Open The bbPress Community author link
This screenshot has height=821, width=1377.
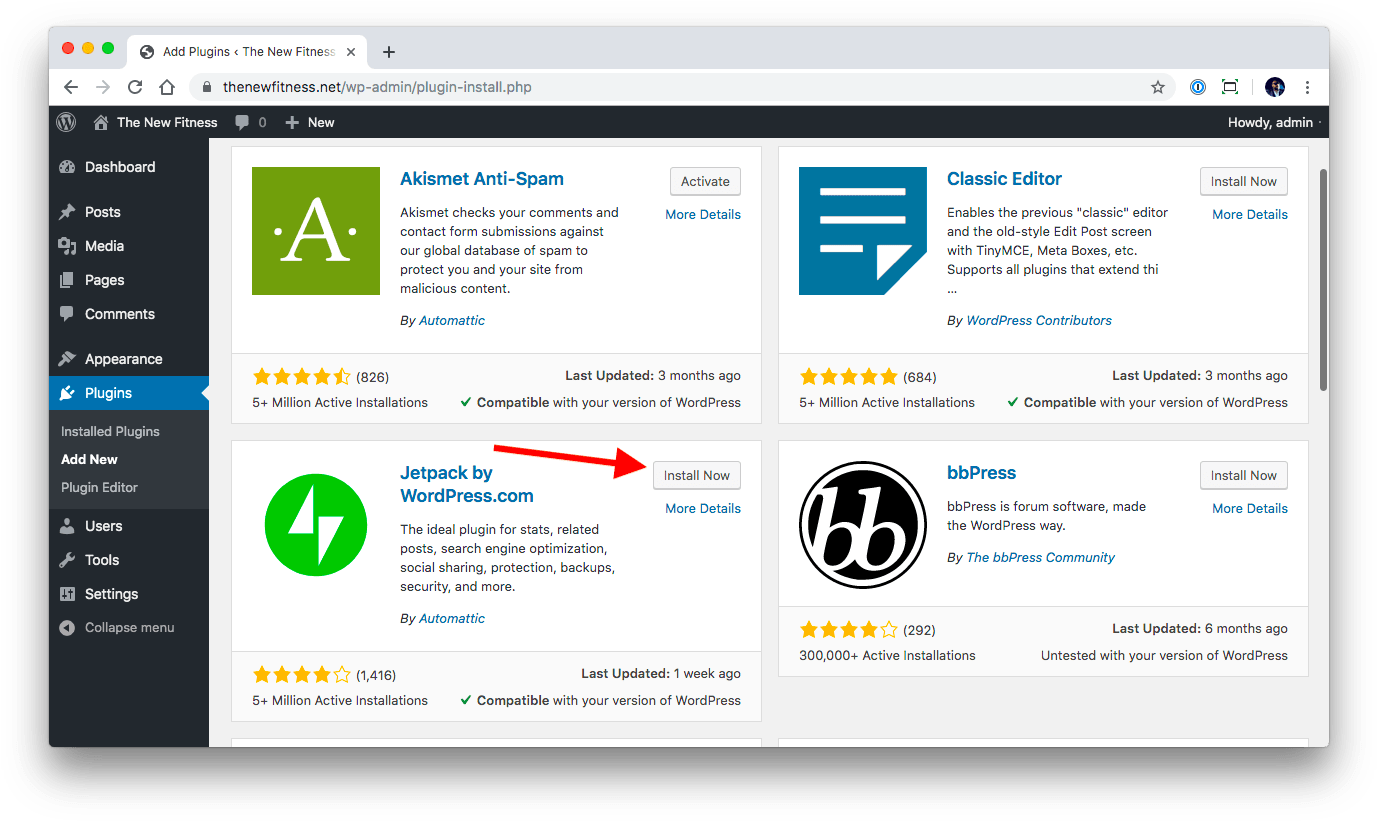pos(1040,557)
